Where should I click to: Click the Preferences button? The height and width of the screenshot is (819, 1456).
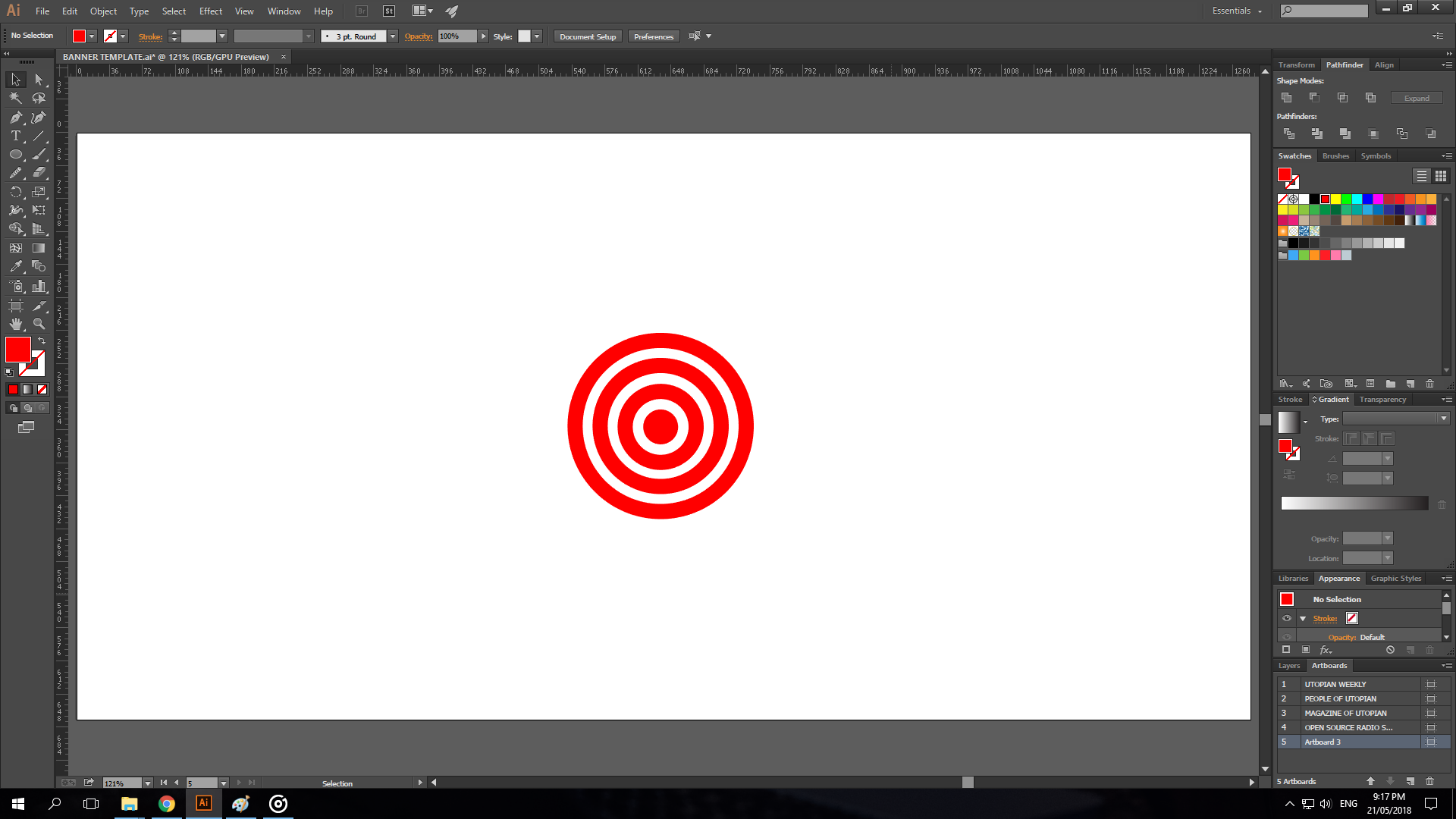pyautogui.click(x=654, y=36)
